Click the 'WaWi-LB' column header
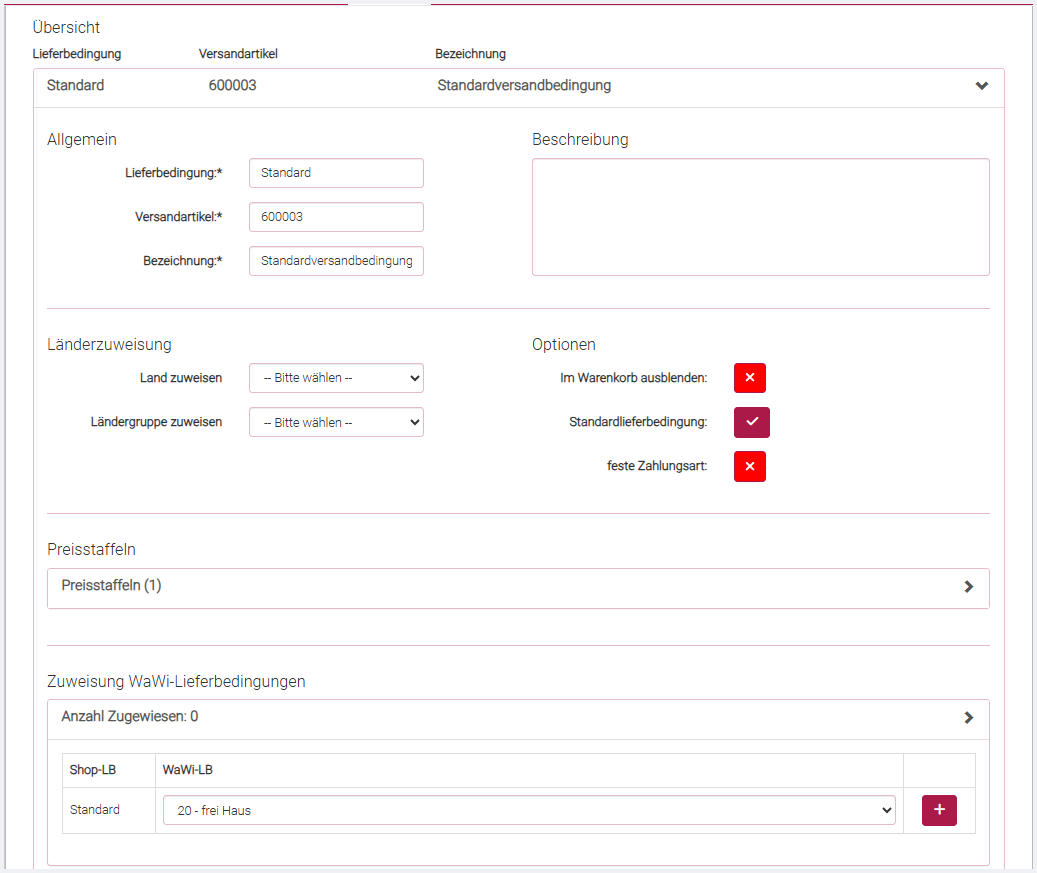The width and height of the screenshot is (1037, 873). coord(188,770)
